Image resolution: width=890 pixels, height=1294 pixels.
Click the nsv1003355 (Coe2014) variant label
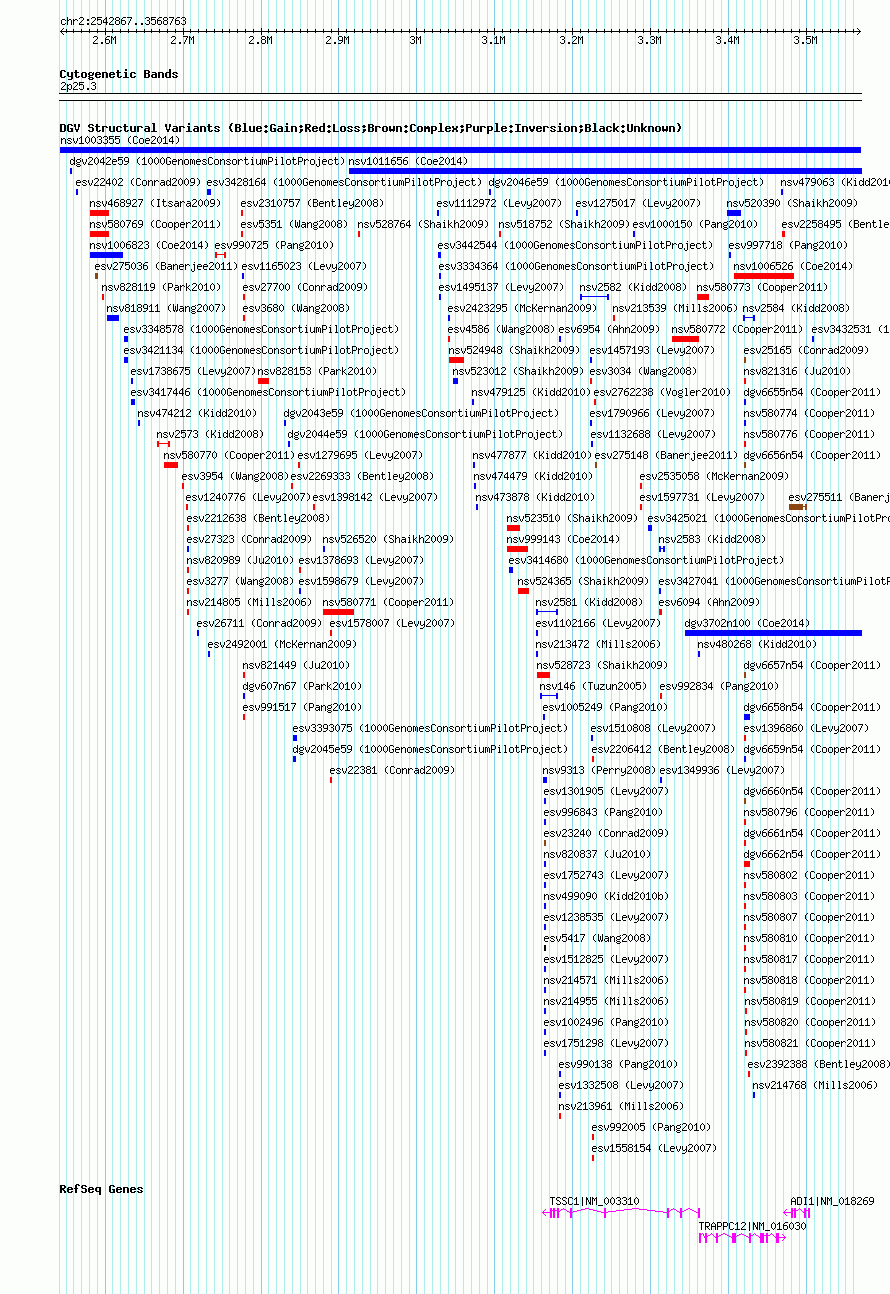tap(120, 140)
